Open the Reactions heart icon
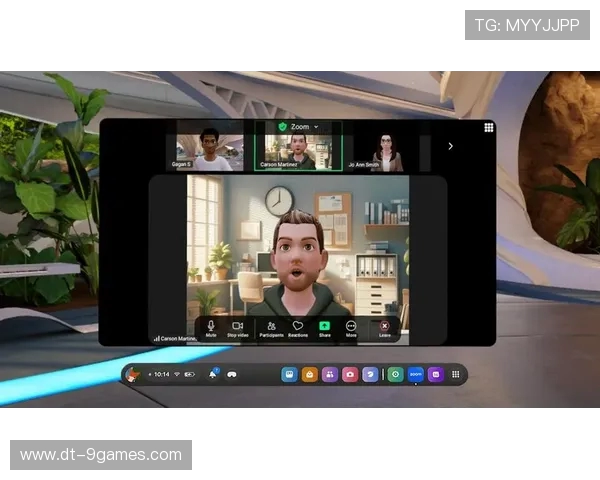This screenshot has width=600, height=480. pos(297,328)
